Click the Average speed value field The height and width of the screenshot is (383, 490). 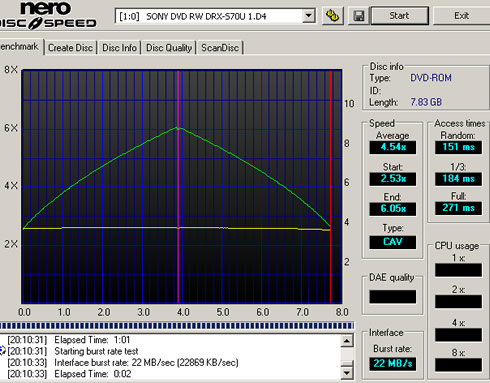393,147
